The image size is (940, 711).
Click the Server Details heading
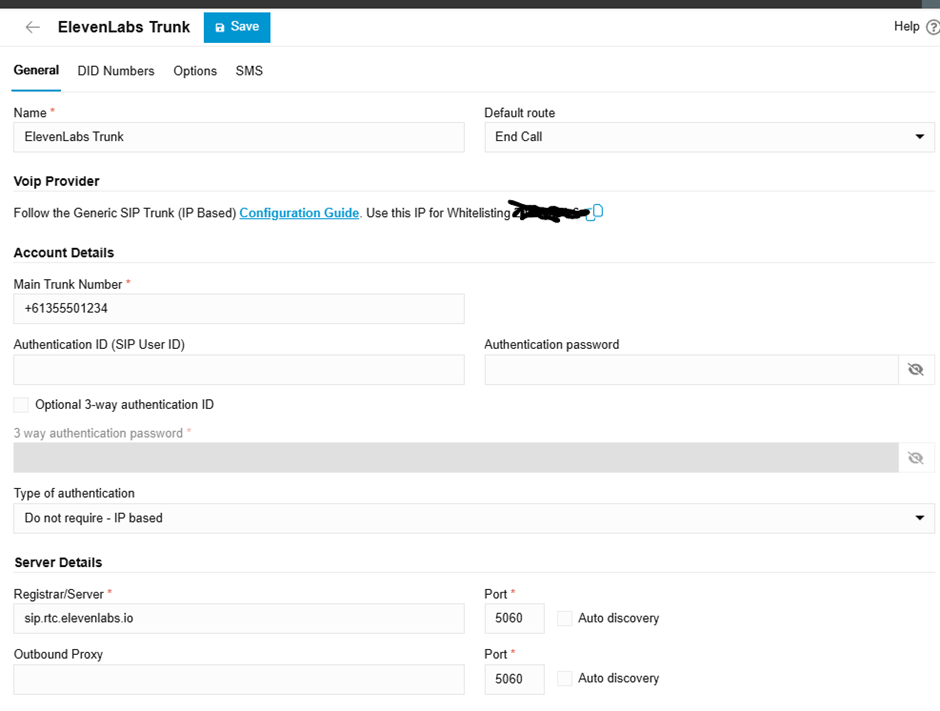tap(58, 562)
